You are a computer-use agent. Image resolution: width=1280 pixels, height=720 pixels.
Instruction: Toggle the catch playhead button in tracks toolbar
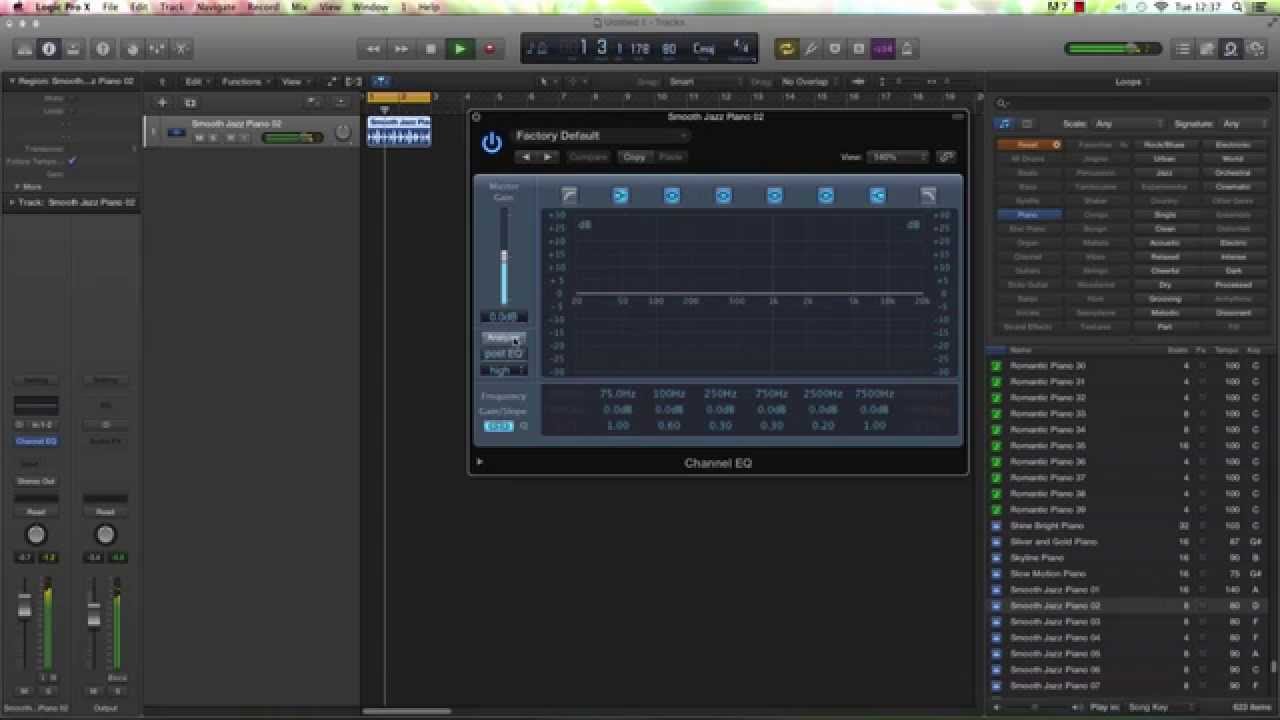[380, 81]
